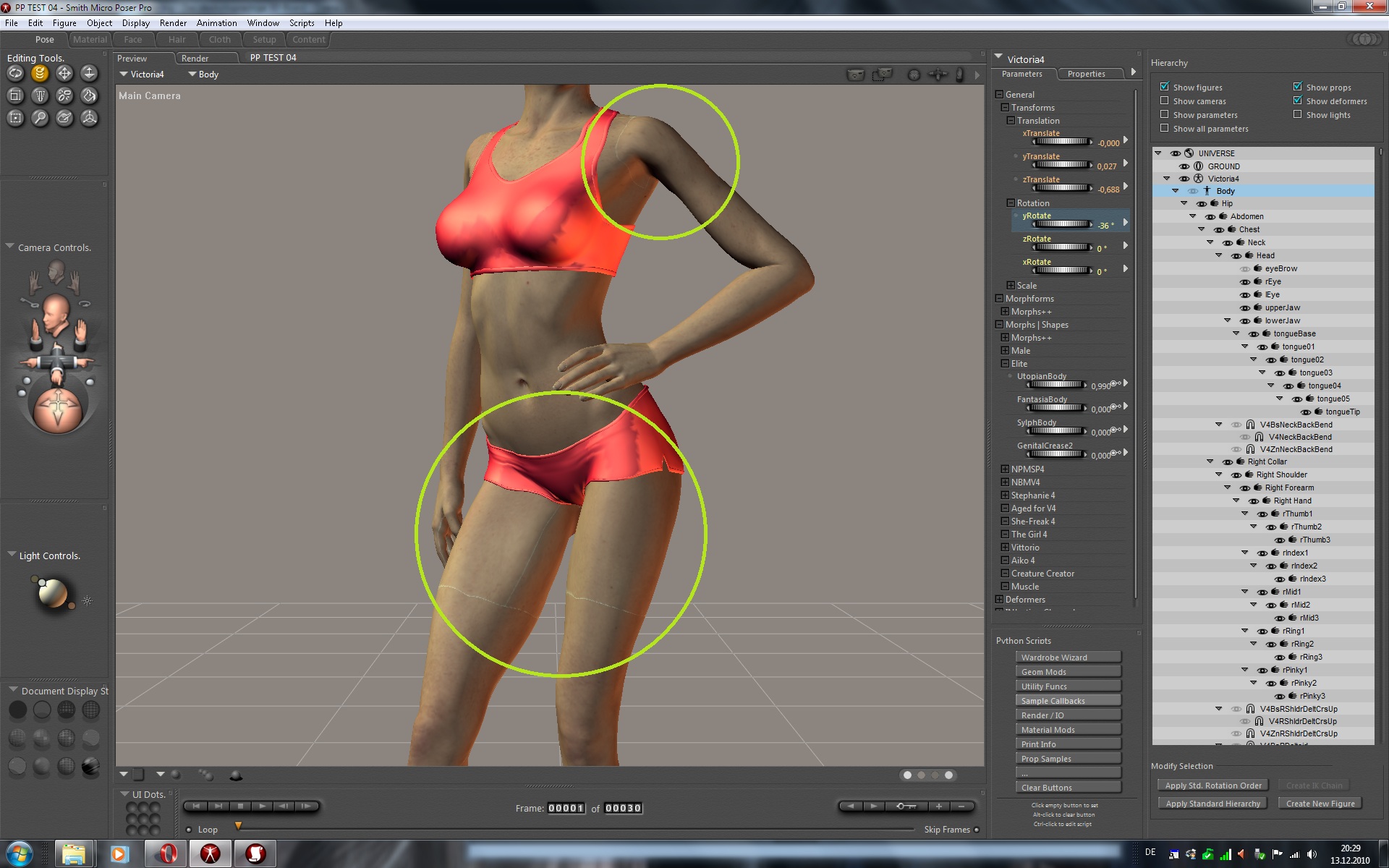Select the Twist editing tool
The image size is (1389, 868).
40,73
